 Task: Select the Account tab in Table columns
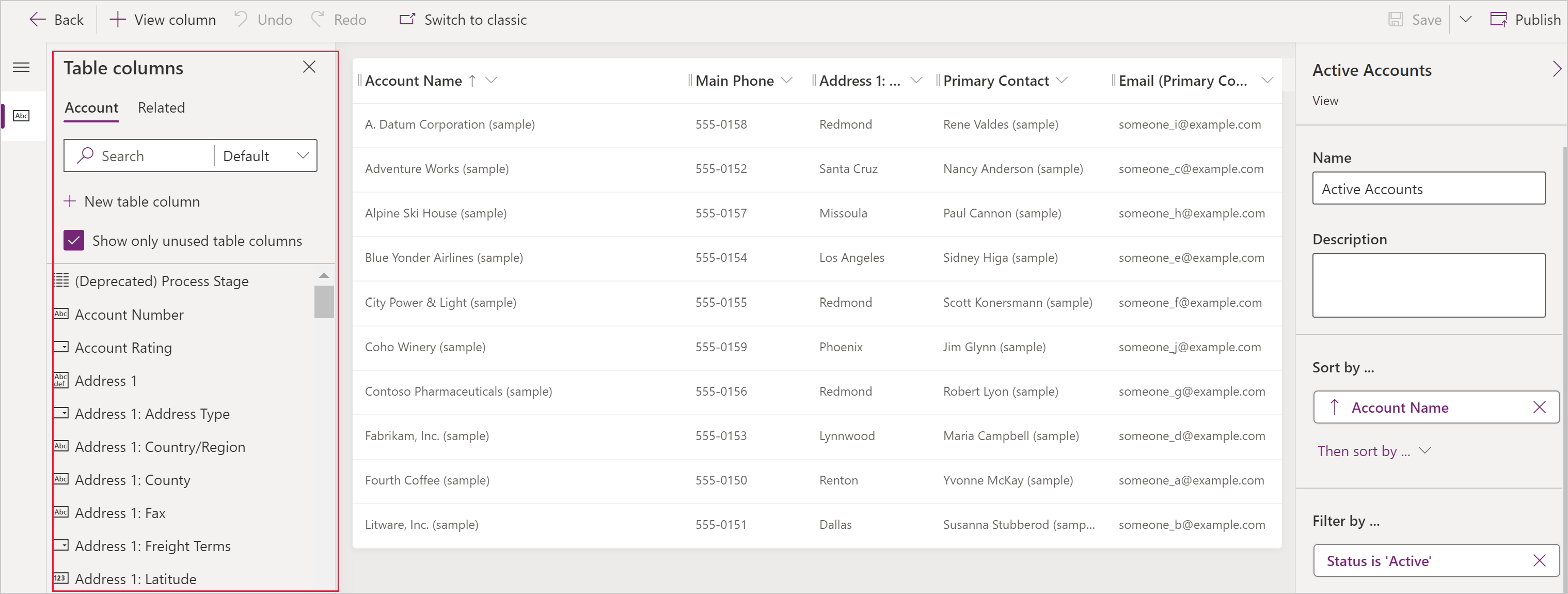pyautogui.click(x=90, y=107)
